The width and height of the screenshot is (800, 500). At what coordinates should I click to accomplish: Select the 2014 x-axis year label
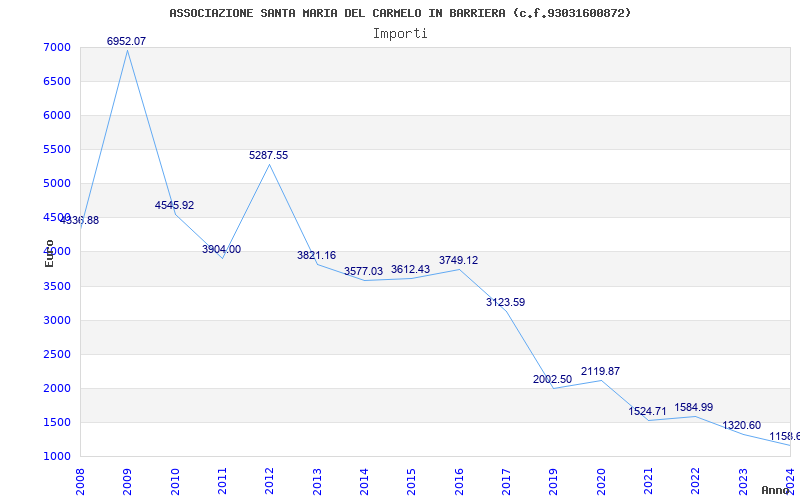(x=364, y=482)
